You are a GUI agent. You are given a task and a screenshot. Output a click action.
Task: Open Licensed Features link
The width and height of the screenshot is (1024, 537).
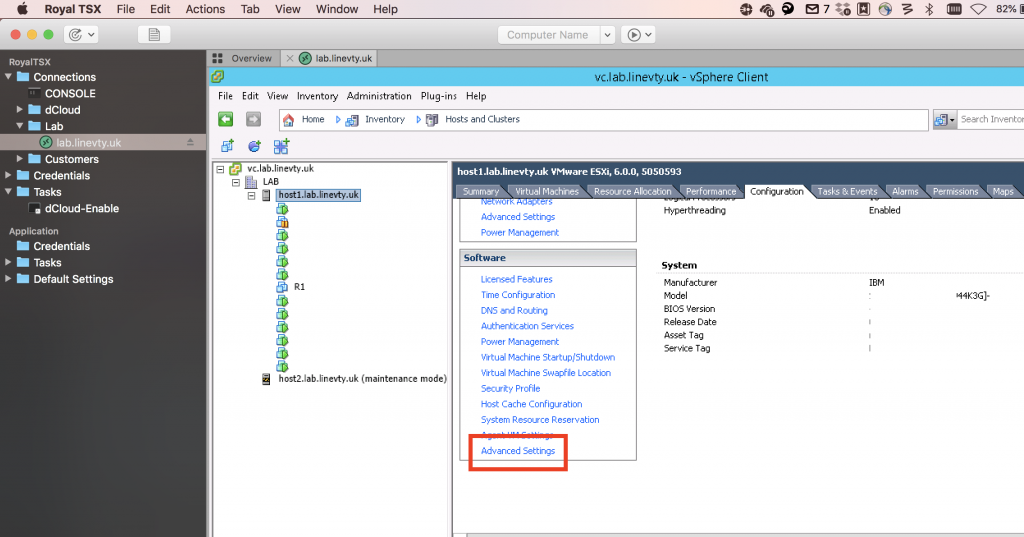point(517,279)
